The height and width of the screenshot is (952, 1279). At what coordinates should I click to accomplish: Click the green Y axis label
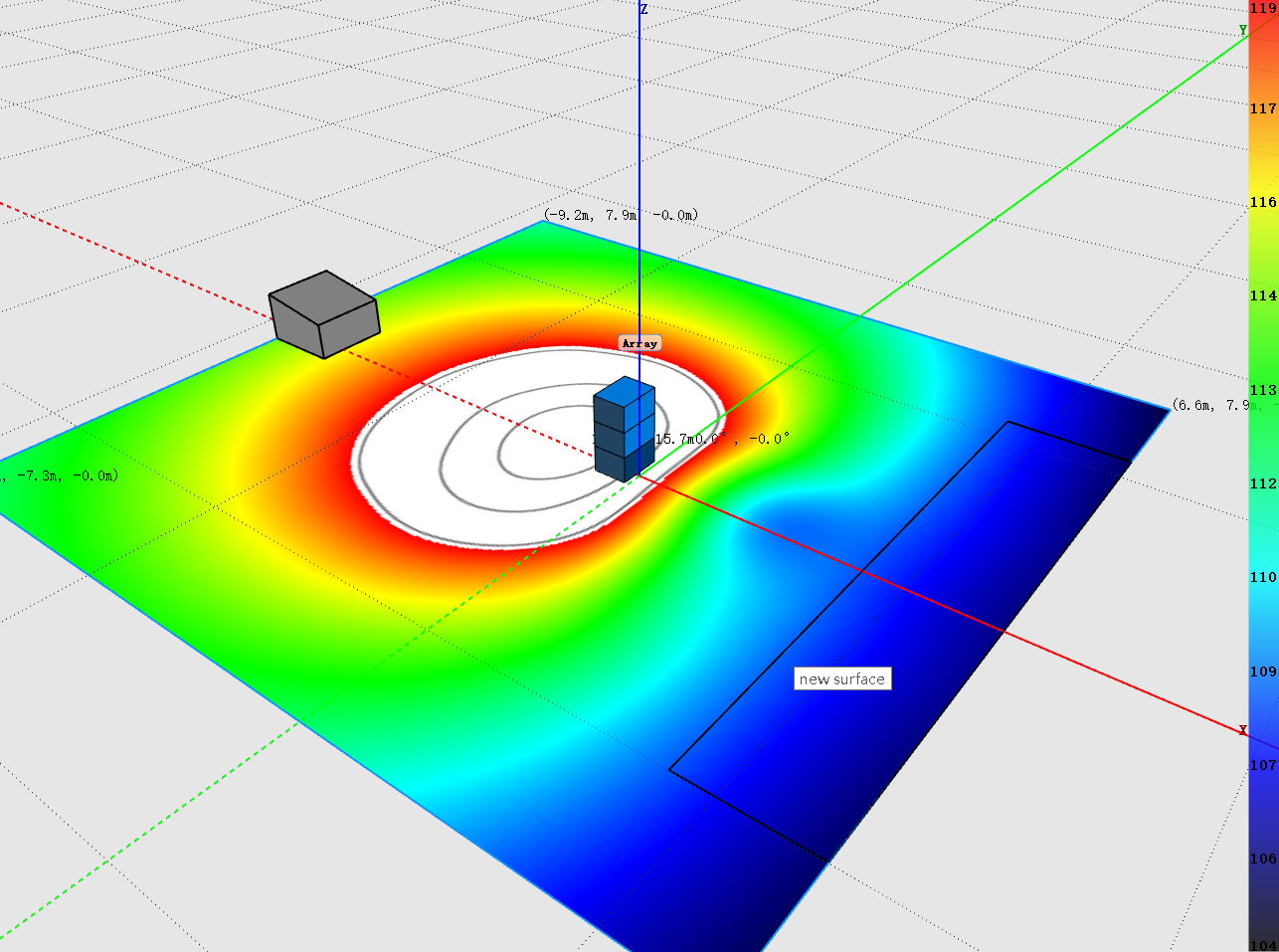(x=1242, y=31)
